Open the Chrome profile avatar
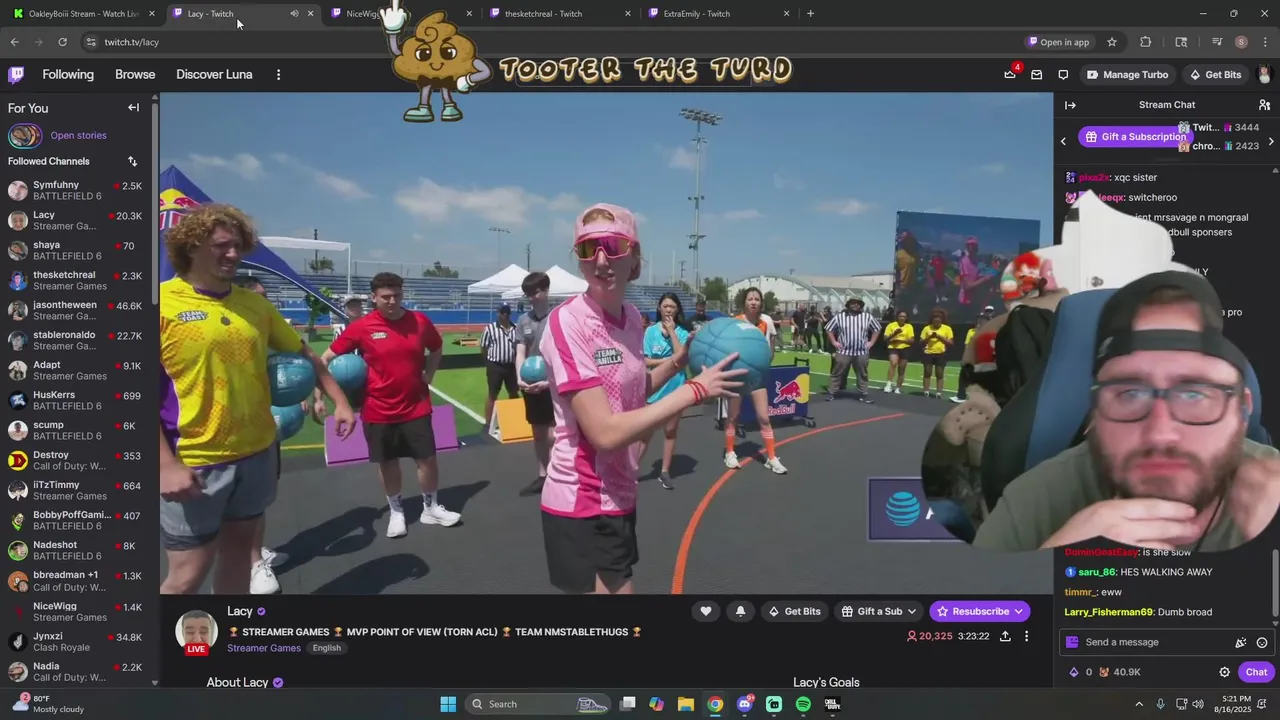The image size is (1280, 720). pyautogui.click(x=1241, y=42)
